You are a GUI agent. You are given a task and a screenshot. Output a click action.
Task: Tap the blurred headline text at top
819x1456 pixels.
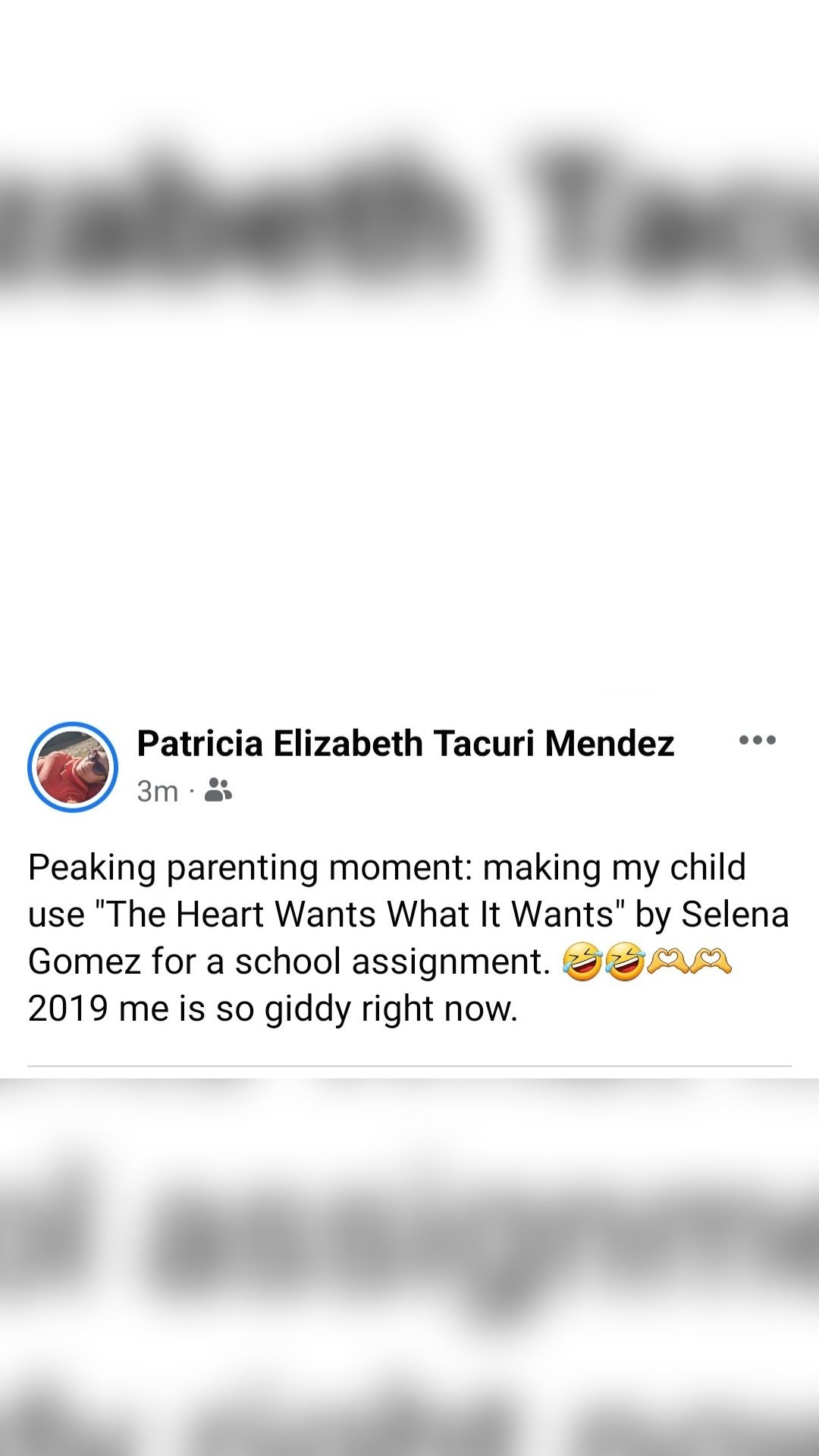pos(409,220)
